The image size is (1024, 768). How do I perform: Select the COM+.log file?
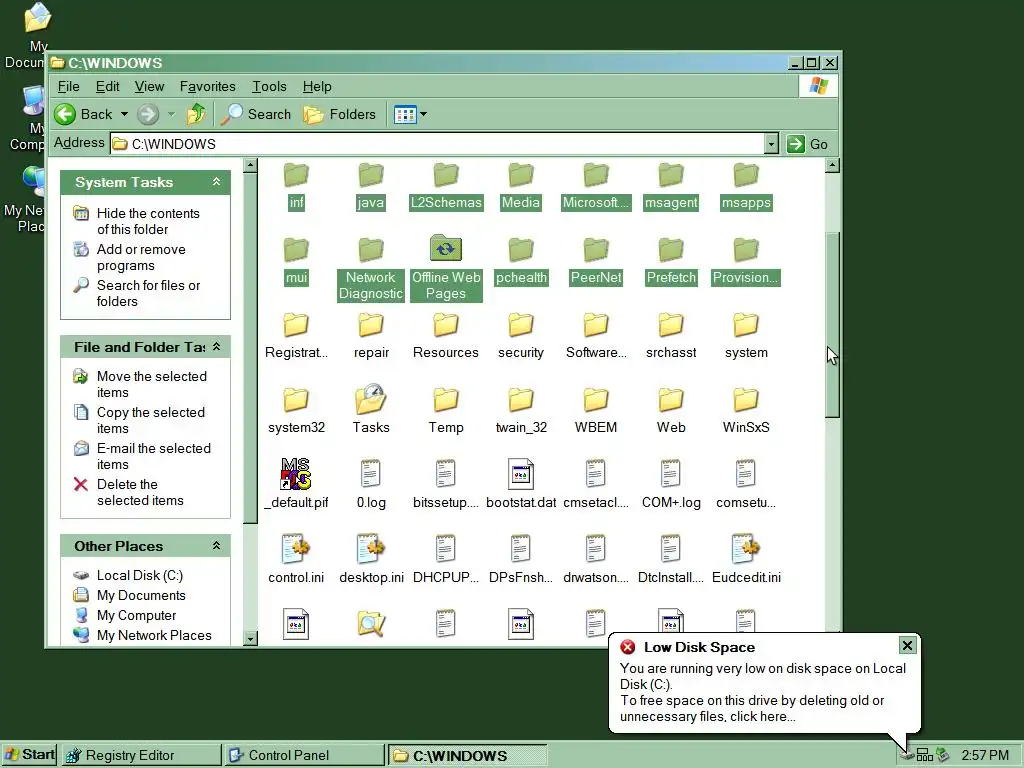(671, 484)
